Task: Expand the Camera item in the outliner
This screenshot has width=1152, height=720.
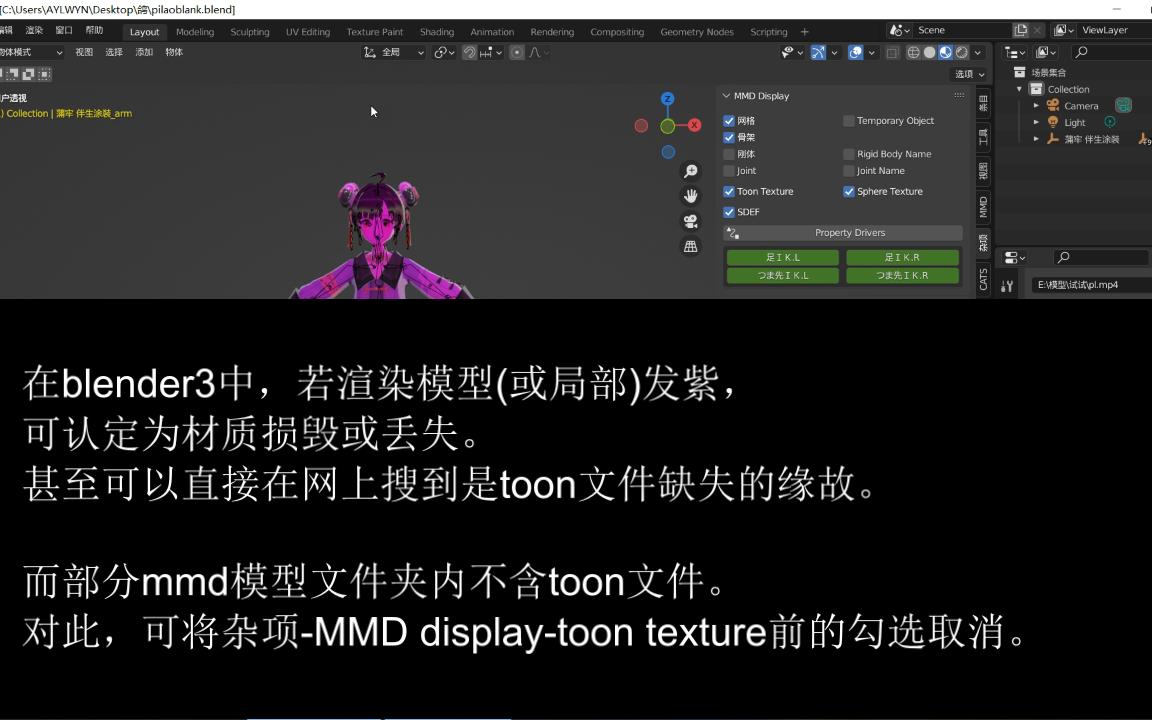Action: (1036, 105)
